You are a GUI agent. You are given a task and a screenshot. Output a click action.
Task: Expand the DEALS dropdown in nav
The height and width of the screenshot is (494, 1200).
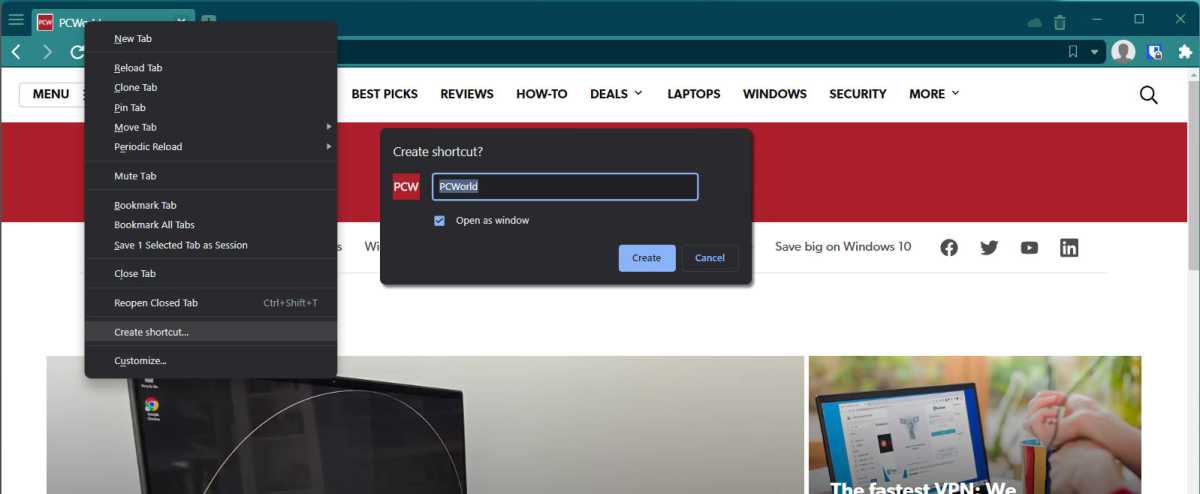point(617,94)
